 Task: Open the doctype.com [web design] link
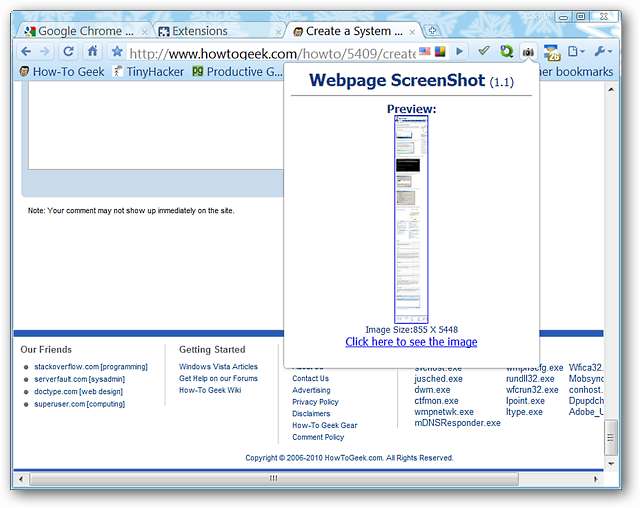pos(78,392)
